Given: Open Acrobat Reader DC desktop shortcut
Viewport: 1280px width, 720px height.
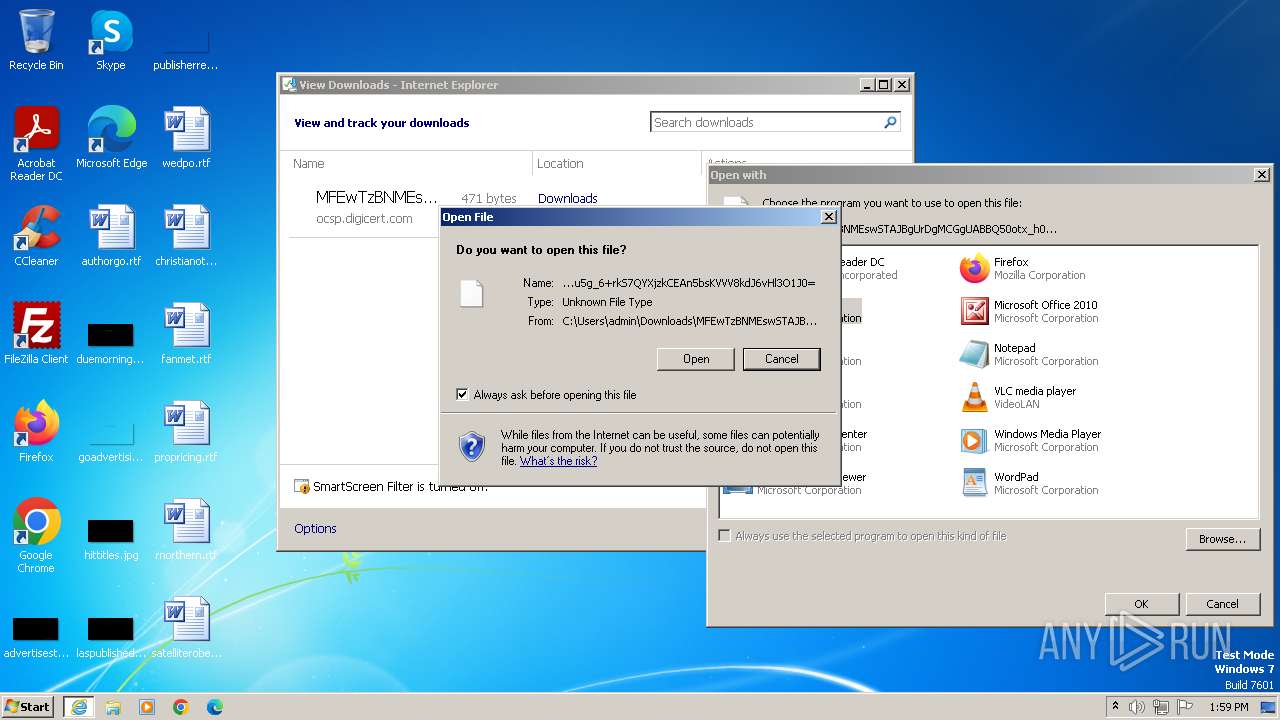Looking at the screenshot, I should coord(36,144).
